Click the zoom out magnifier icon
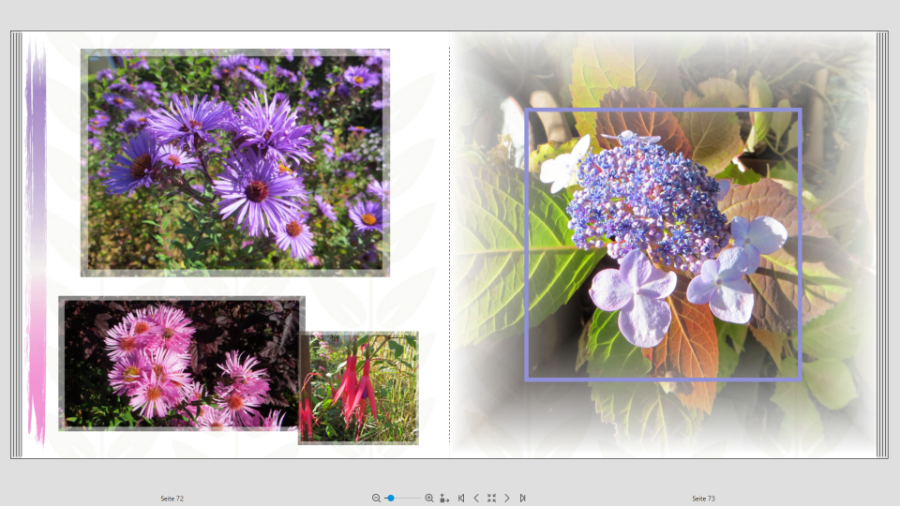The image size is (900, 506). click(x=376, y=498)
